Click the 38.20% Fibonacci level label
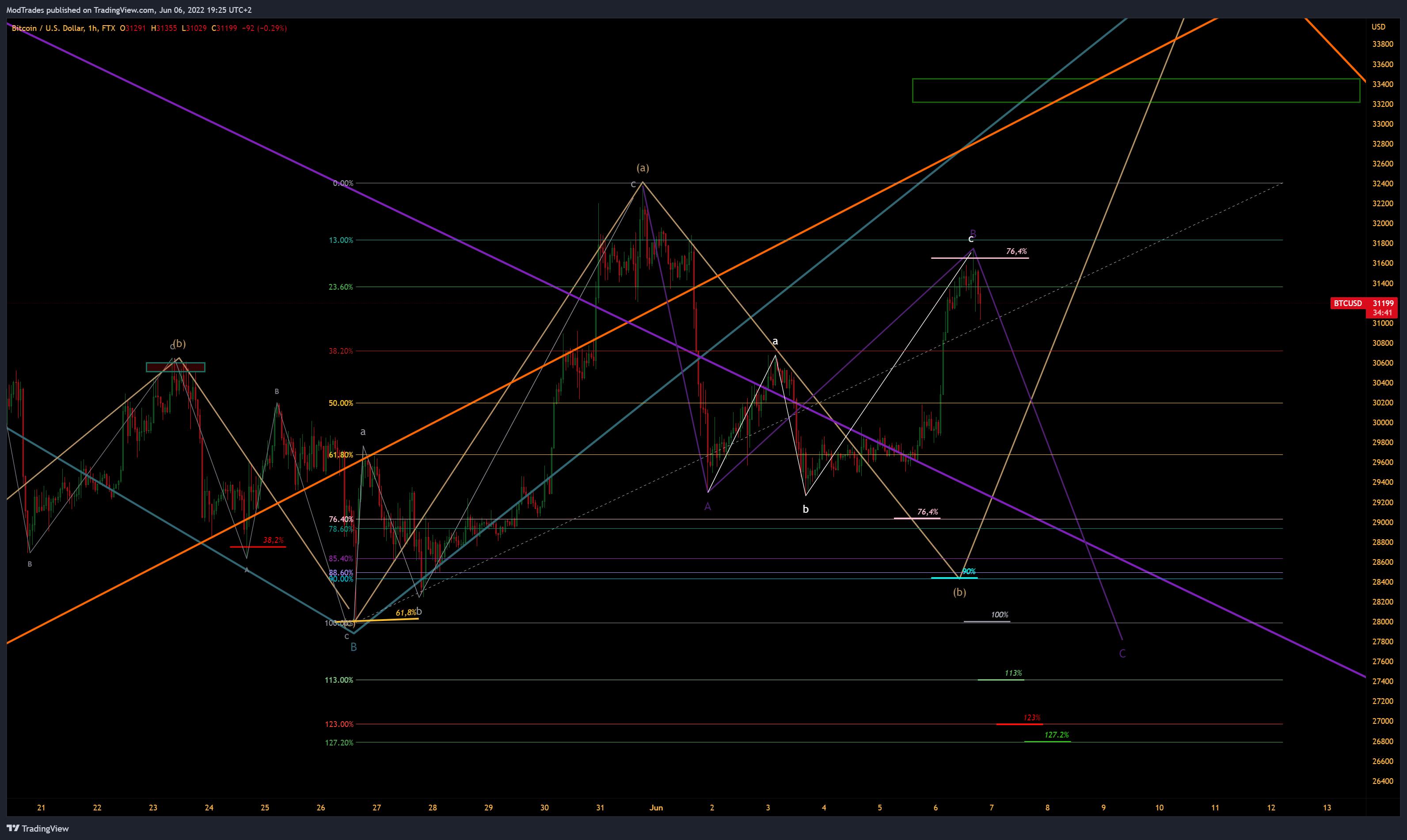Screen dimensions: 1407x840 [x=341, y=351]
